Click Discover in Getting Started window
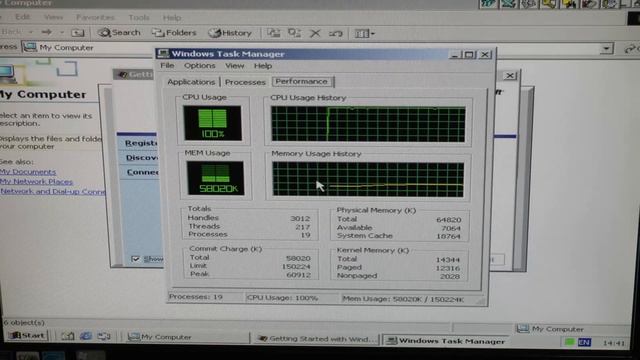Viewport: 640px width, 360px height. (x=142, y=158)
